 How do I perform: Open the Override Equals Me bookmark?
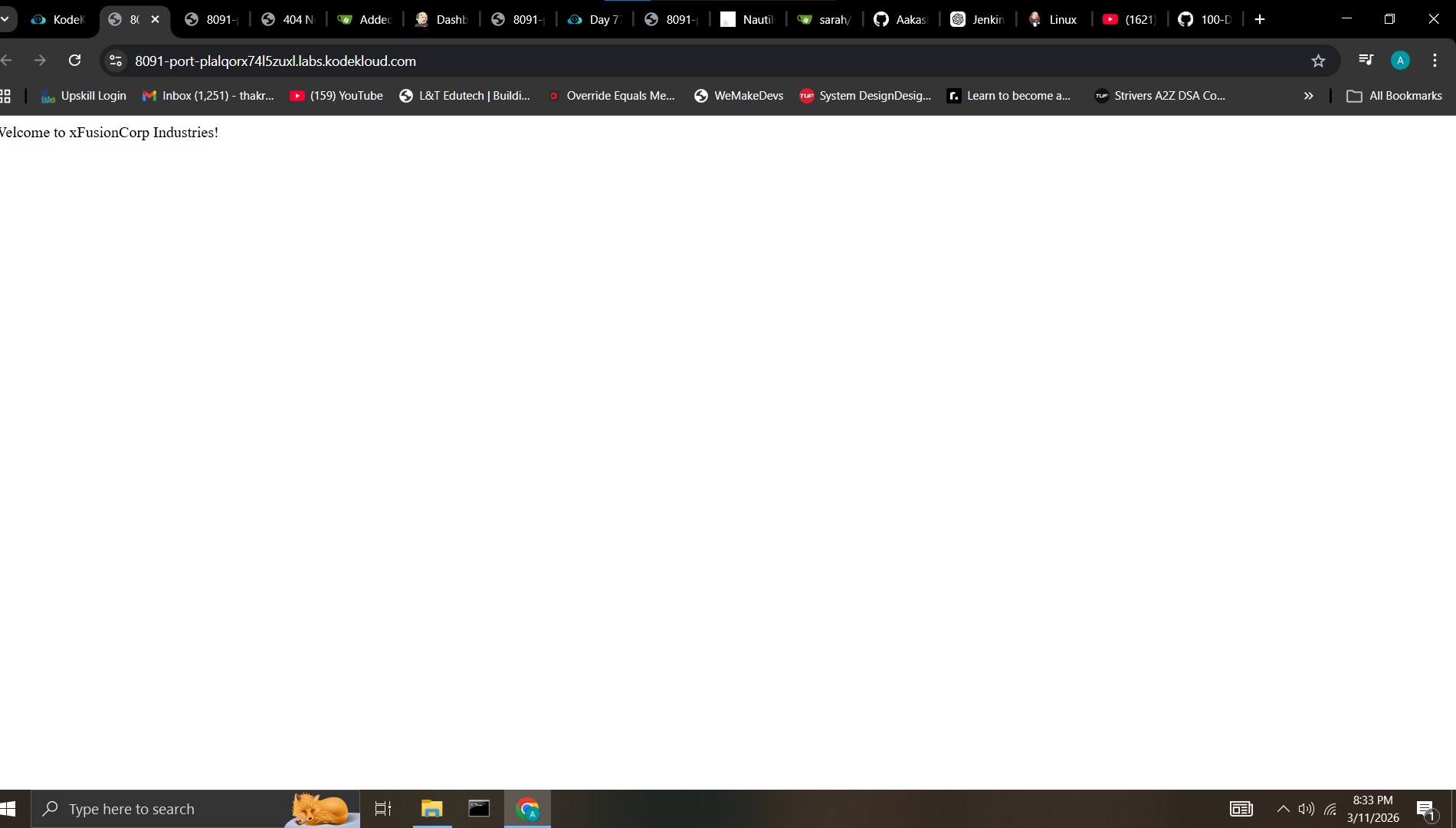612,96
